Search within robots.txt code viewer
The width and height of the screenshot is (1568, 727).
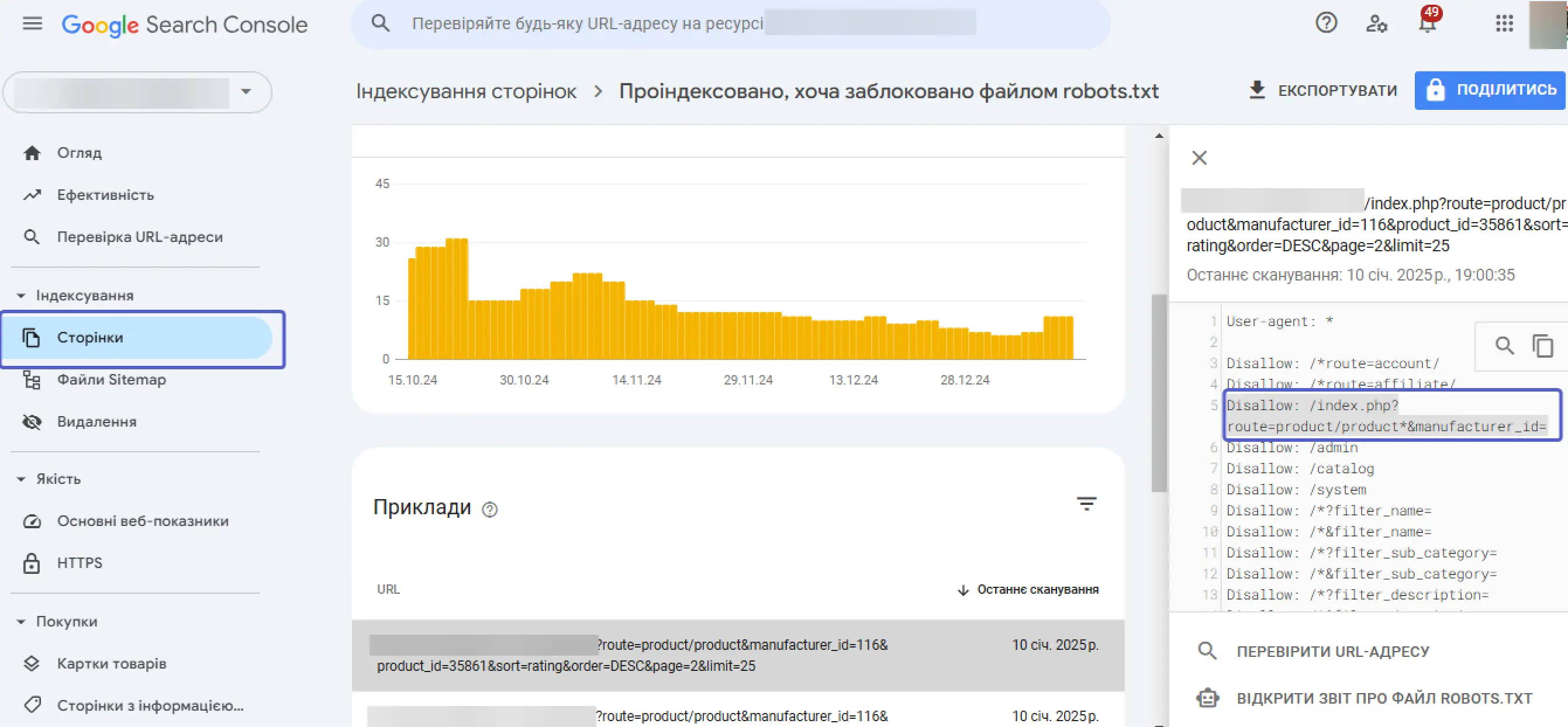tap(1505, 345)
